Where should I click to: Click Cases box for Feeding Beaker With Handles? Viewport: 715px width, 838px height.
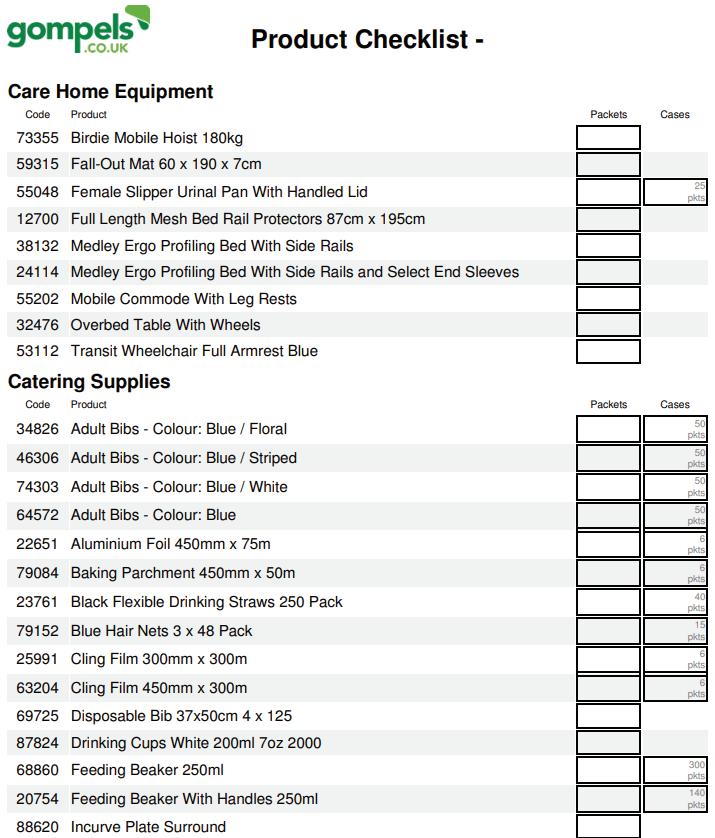[675, 799]
